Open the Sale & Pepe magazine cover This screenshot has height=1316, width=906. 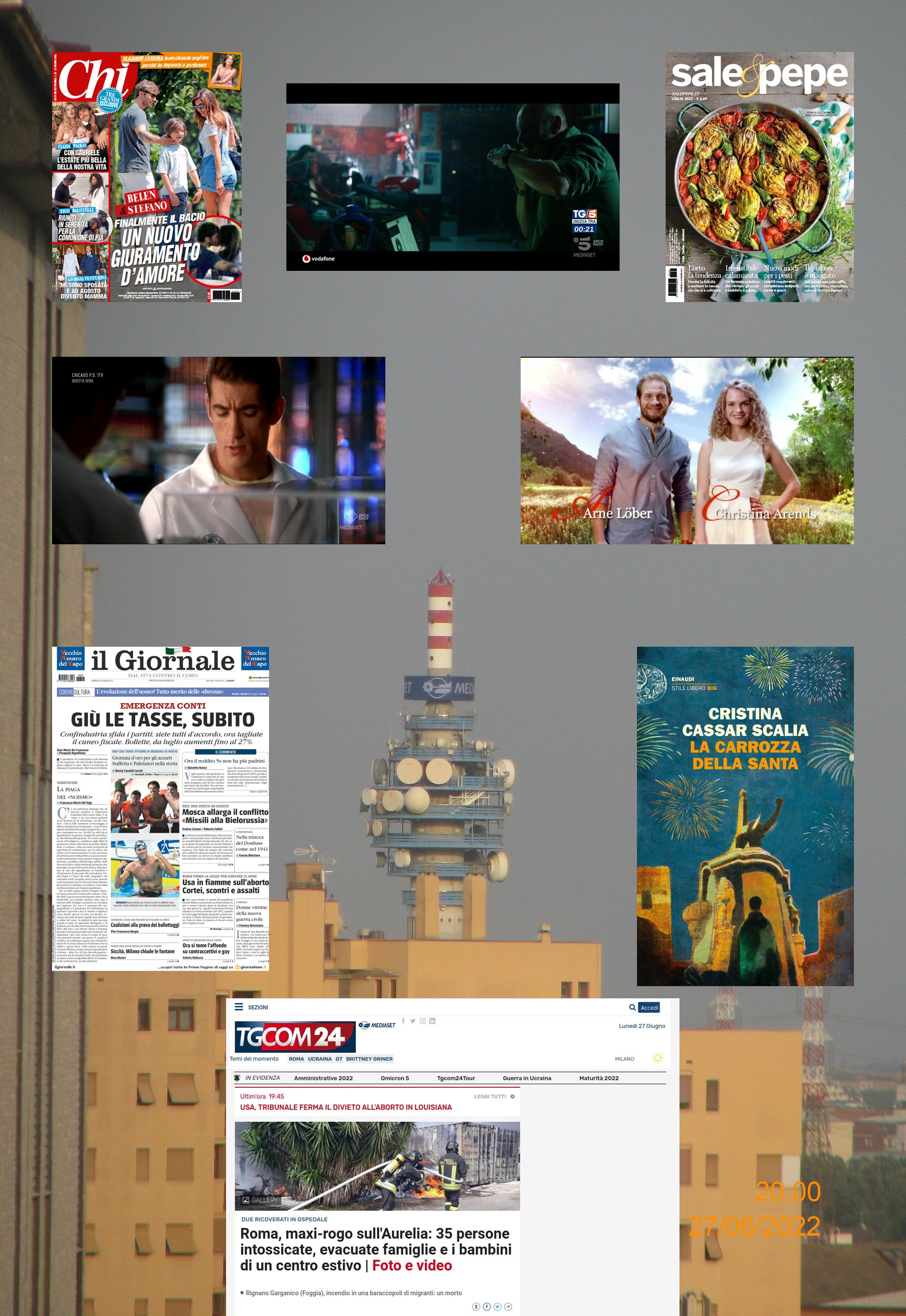(759, 177)
